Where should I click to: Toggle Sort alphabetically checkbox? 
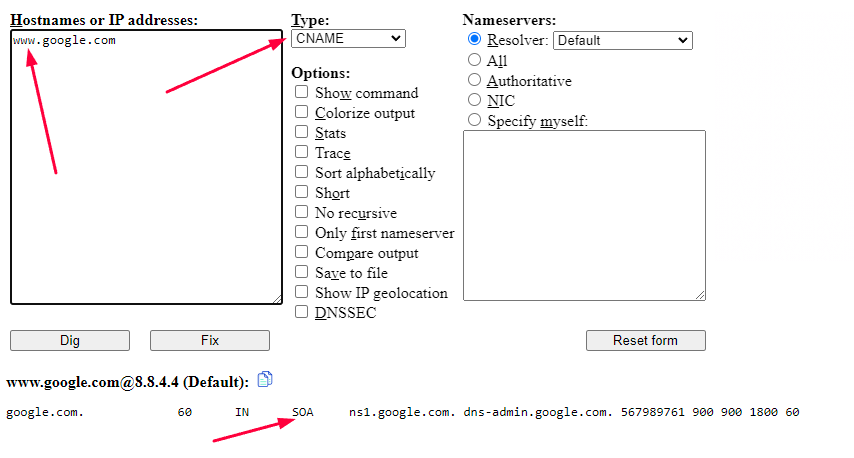(x=301, y=172)
